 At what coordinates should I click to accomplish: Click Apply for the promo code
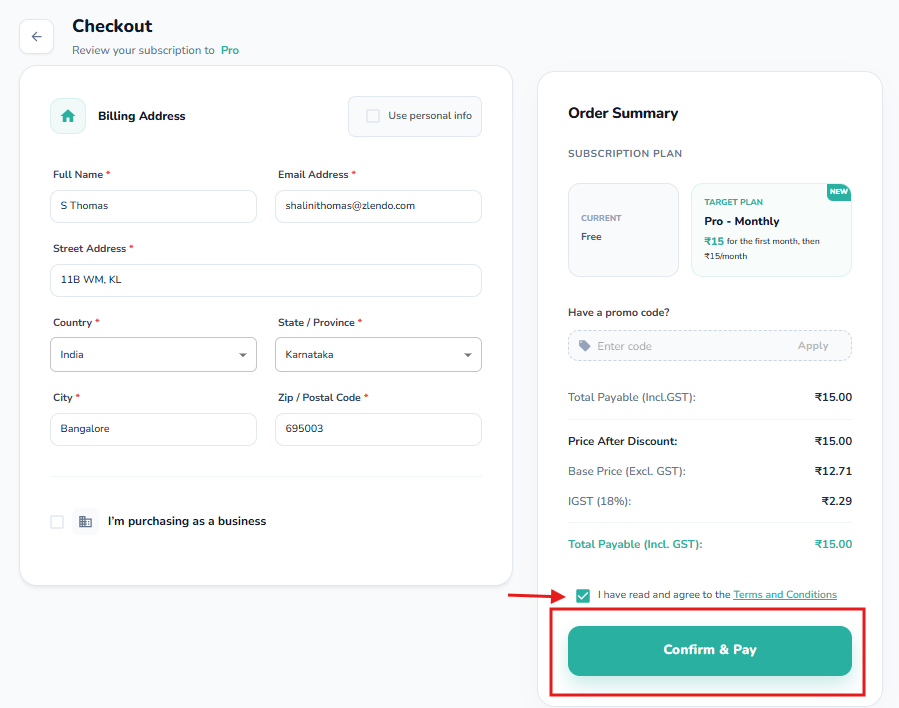(812, 346)
